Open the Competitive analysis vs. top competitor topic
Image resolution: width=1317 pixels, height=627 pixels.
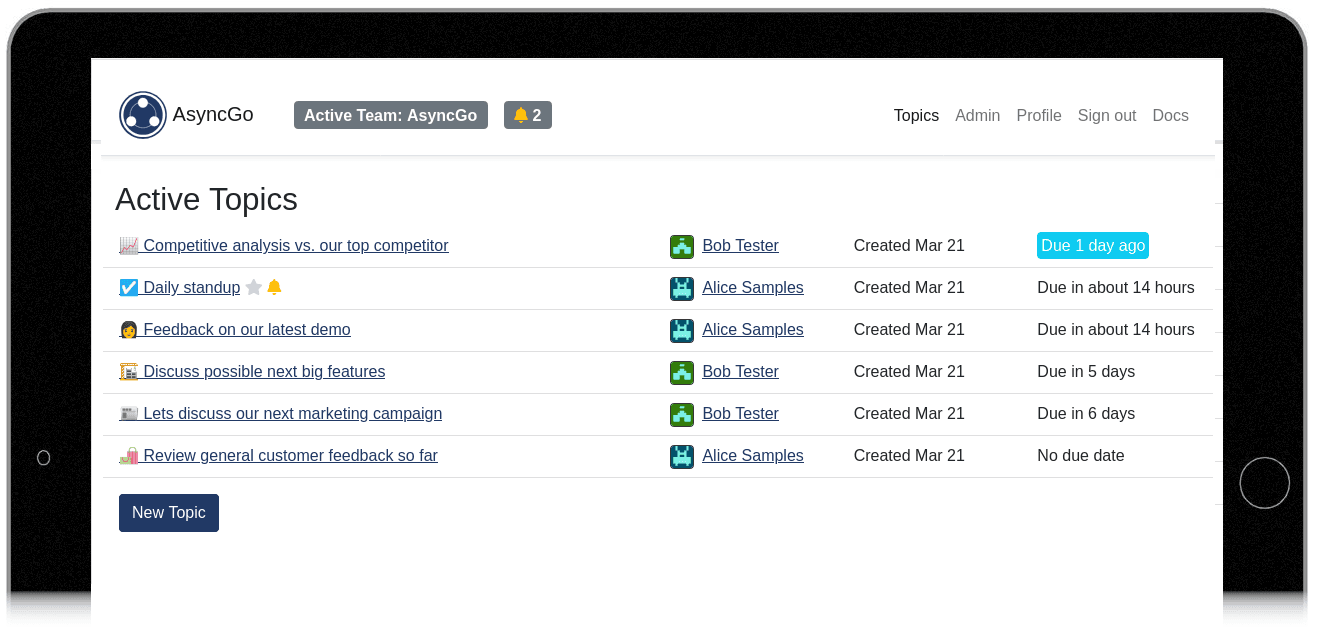[x=295, y=246]
